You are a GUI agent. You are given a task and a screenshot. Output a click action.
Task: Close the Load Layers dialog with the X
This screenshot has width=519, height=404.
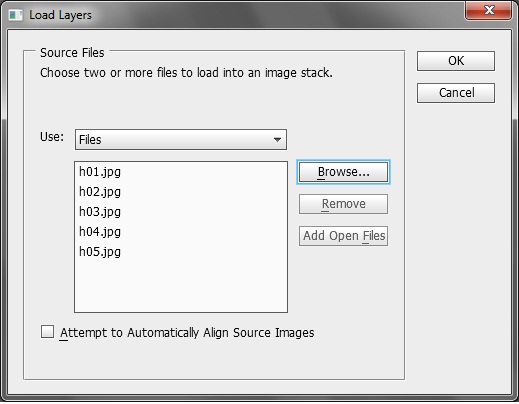[x=488, y=10]
